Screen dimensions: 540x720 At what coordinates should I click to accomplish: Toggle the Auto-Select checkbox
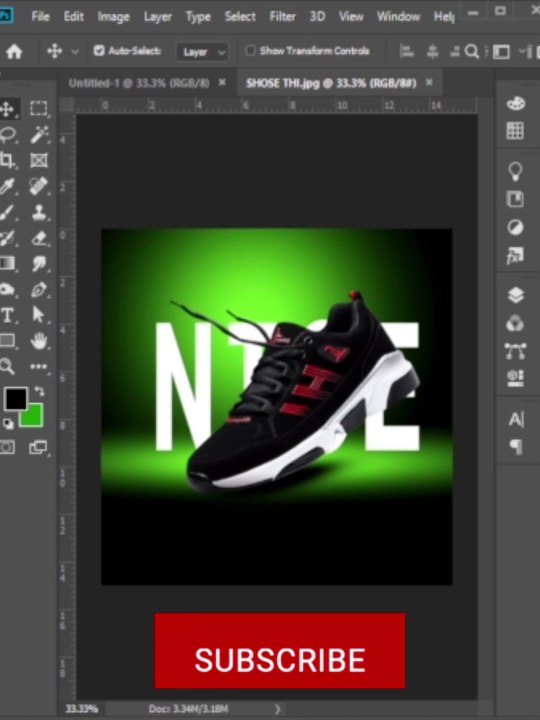tap(99, 51)
